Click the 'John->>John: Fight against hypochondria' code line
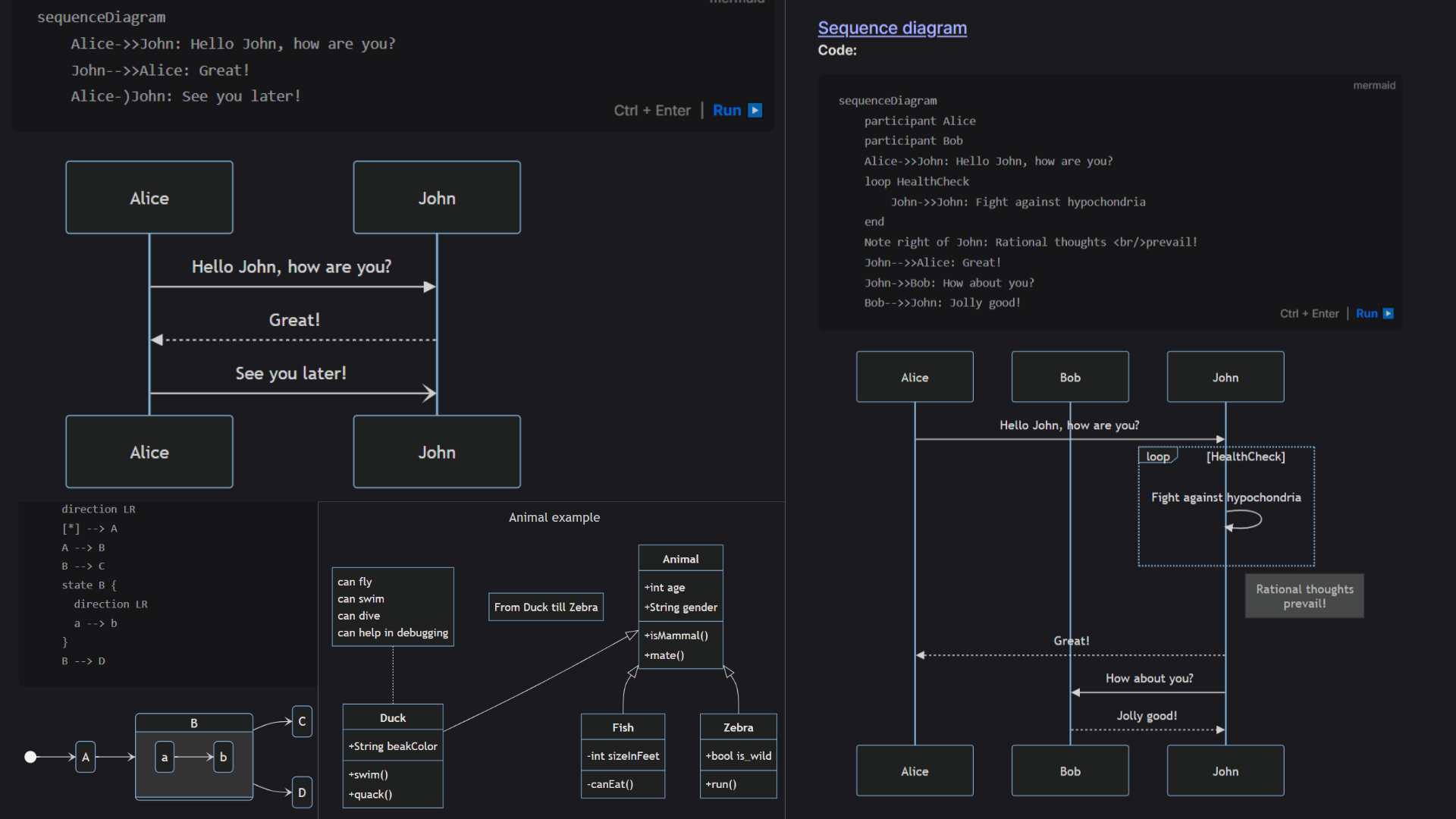 coord(1018,202)
